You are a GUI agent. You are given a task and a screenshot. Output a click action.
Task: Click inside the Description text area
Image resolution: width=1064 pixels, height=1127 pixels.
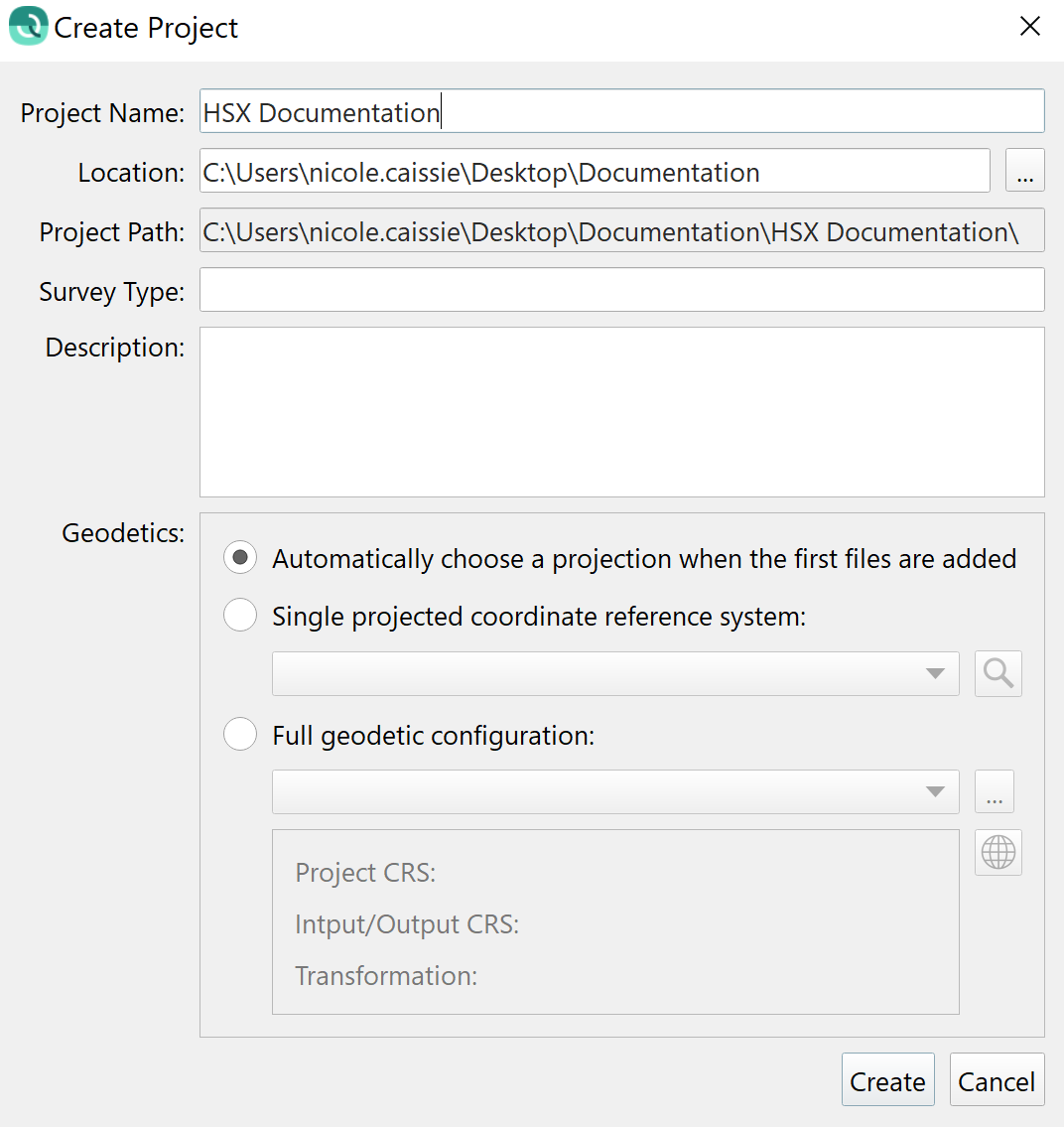click(x=621, y=411)
